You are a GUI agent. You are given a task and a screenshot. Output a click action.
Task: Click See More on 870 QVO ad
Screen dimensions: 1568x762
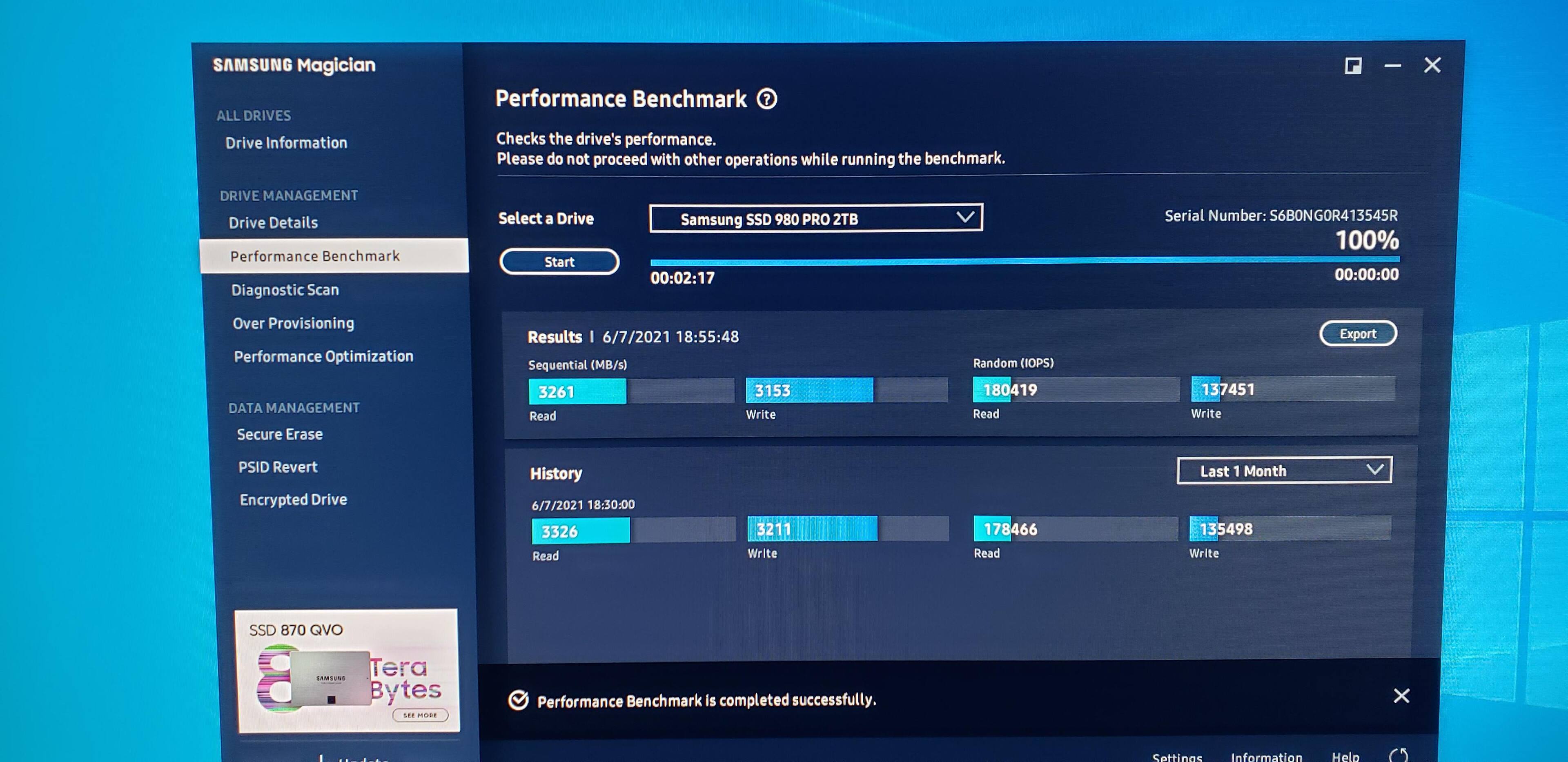click(420, 715)
